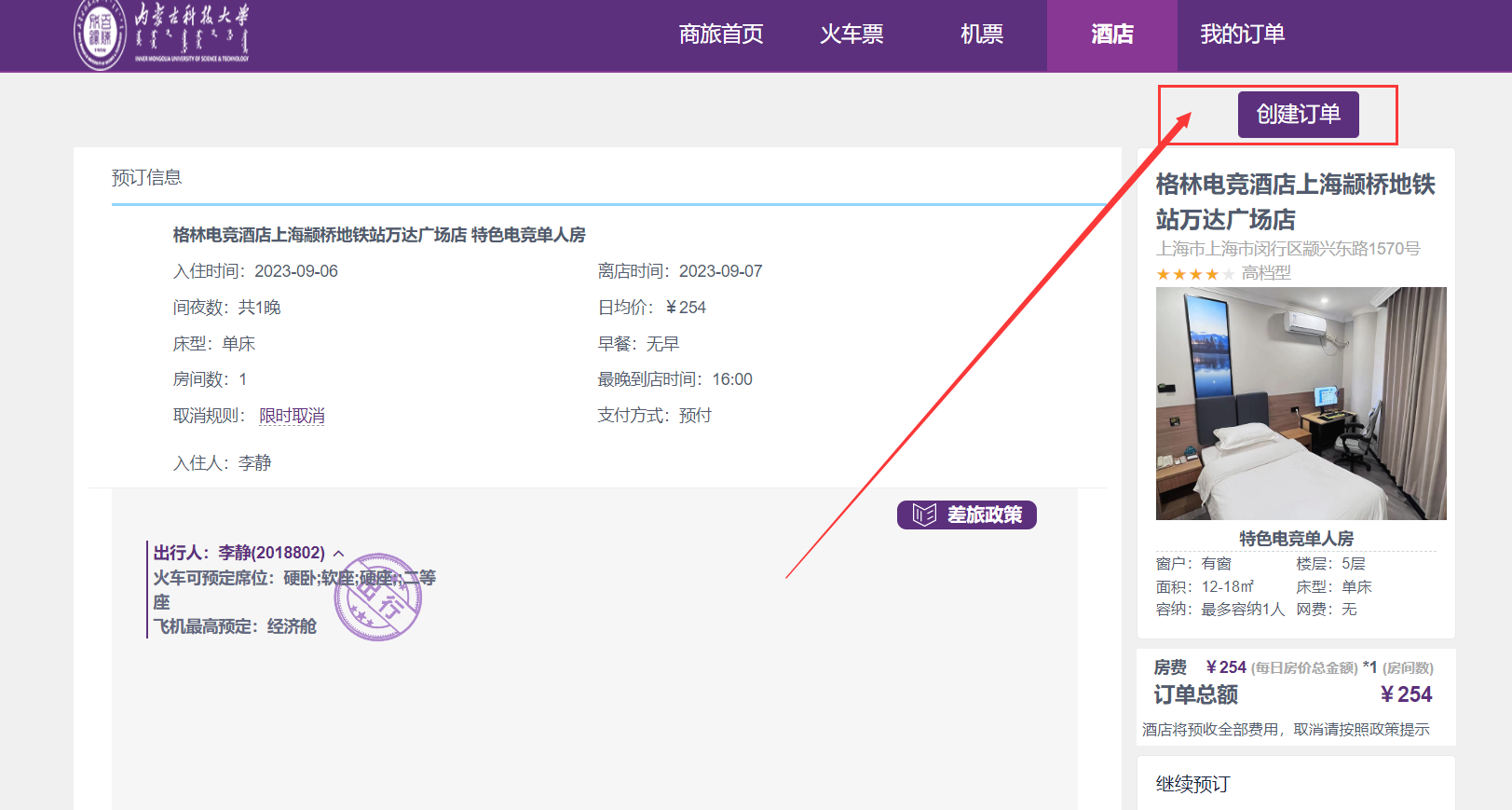Collapse the 出行人 李静 policy chevron

click(339, 554)
